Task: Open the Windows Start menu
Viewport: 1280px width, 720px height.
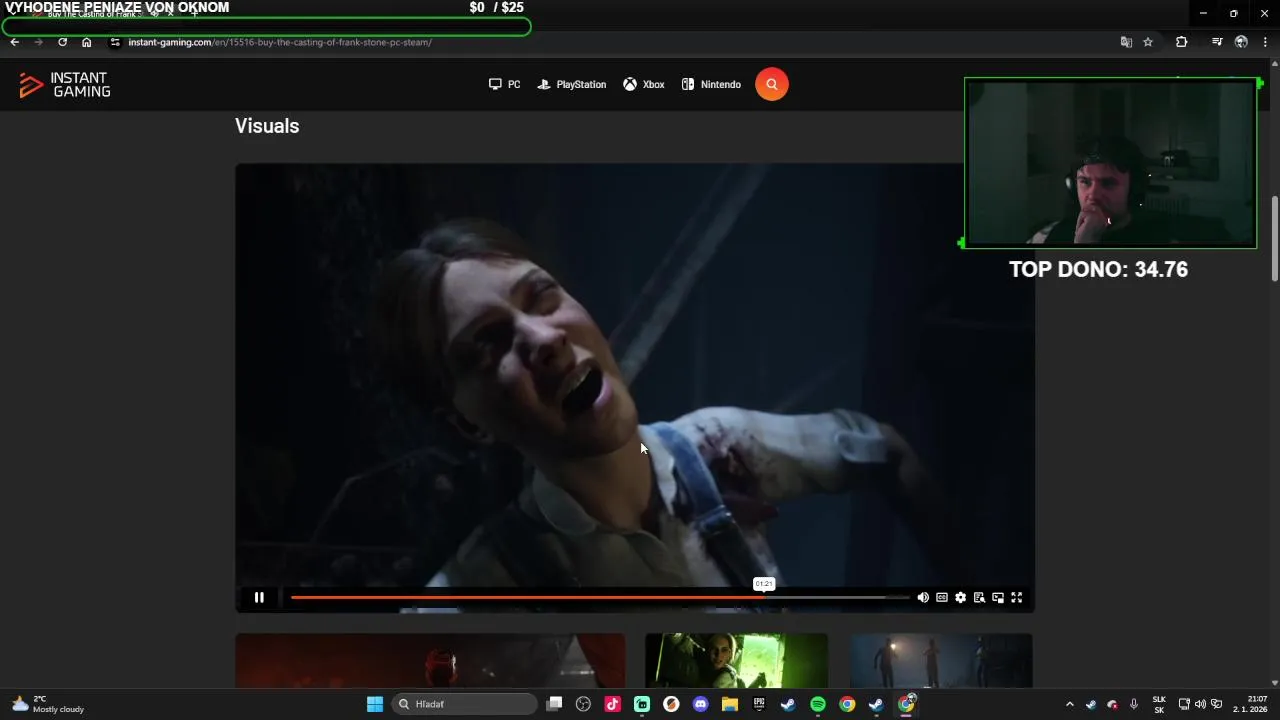Action: click(x=375, y=704)
